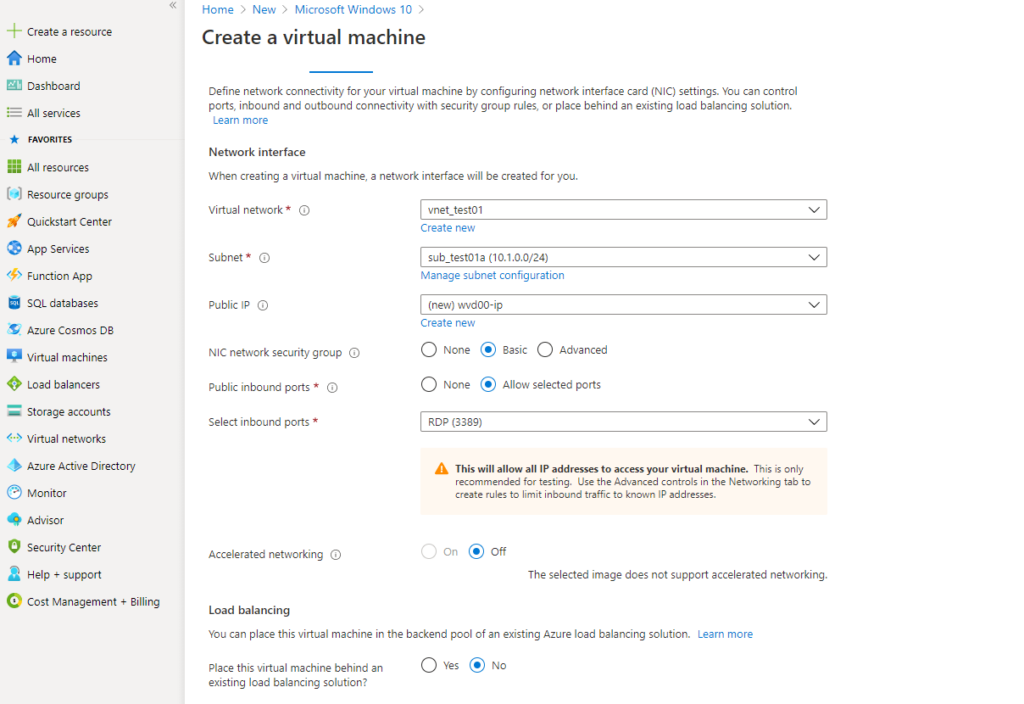The width and height of the screenshot is (1024, 704).
Task: Click the Monitor gauge icon
Action: 14,492
